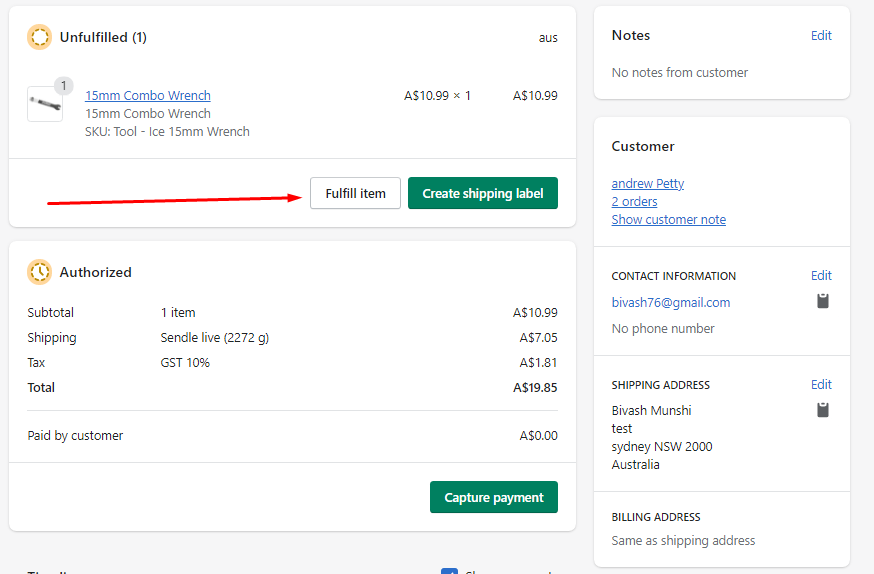Image resolution: width=874 pixels, height=574 pixels.
Task: Click the Sendle live shipping line
Action: tap(214, 338)
